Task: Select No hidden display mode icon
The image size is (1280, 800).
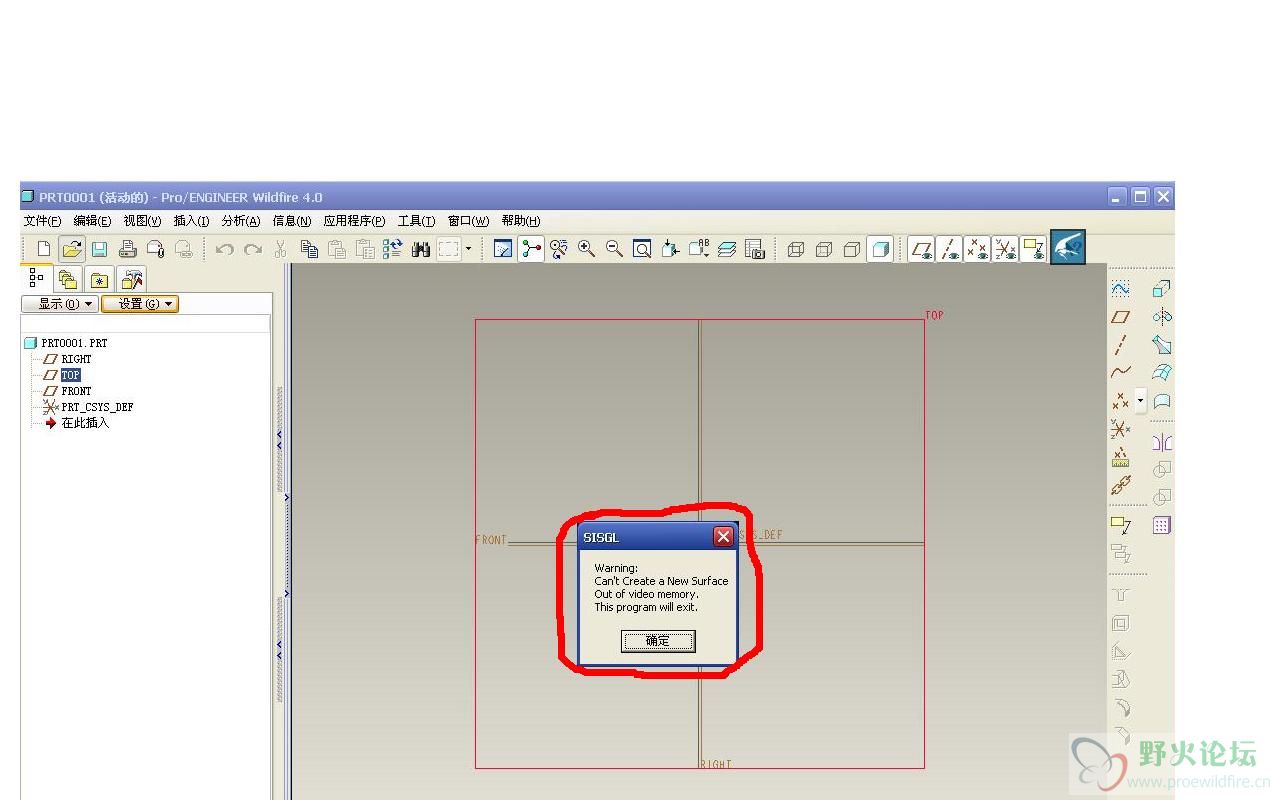Action: click(x=852, y=249)
